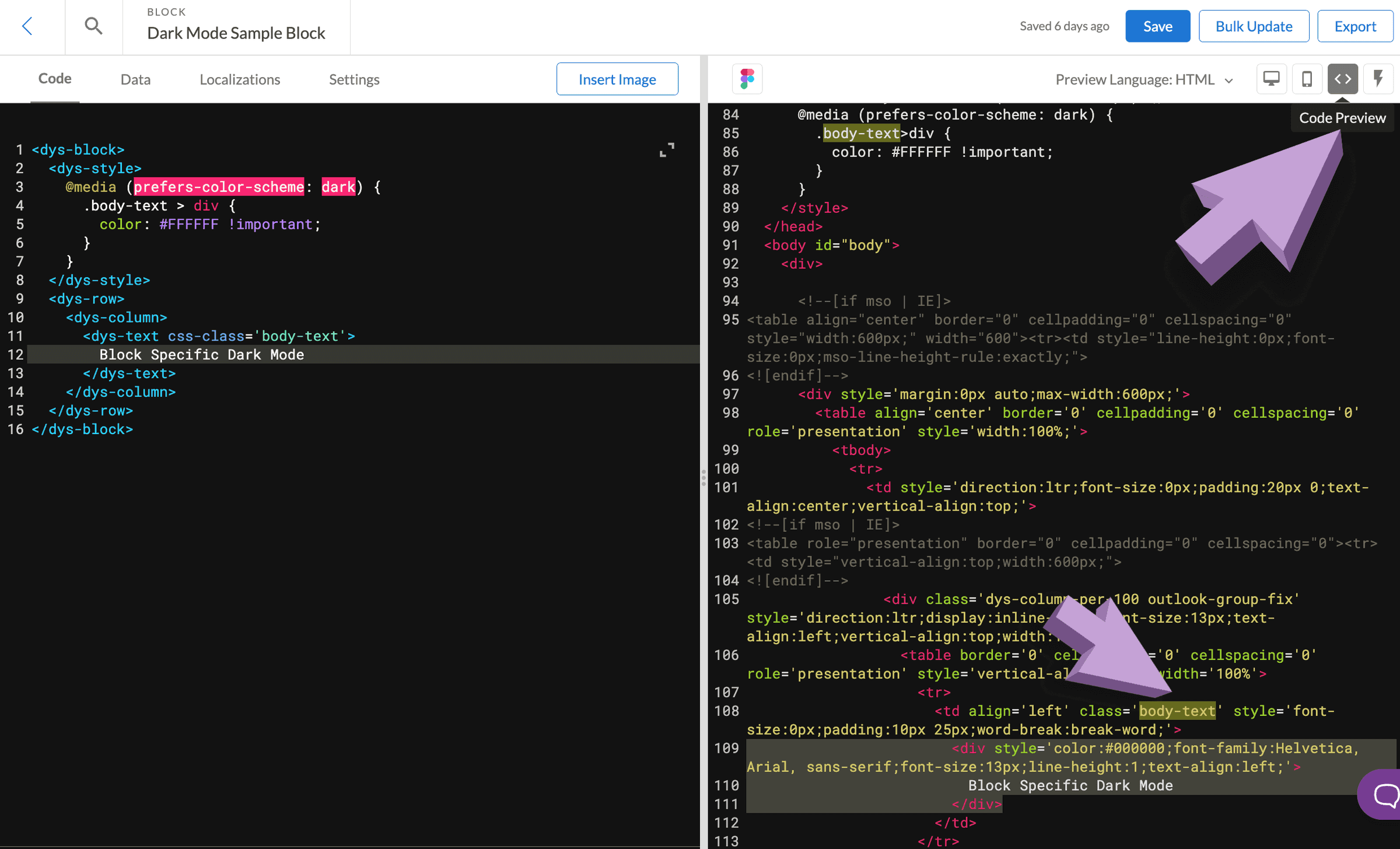Viewport: 1400px width, 849px height.
Task: Toggle the Code Preview mode
Action: [1342, 79]
